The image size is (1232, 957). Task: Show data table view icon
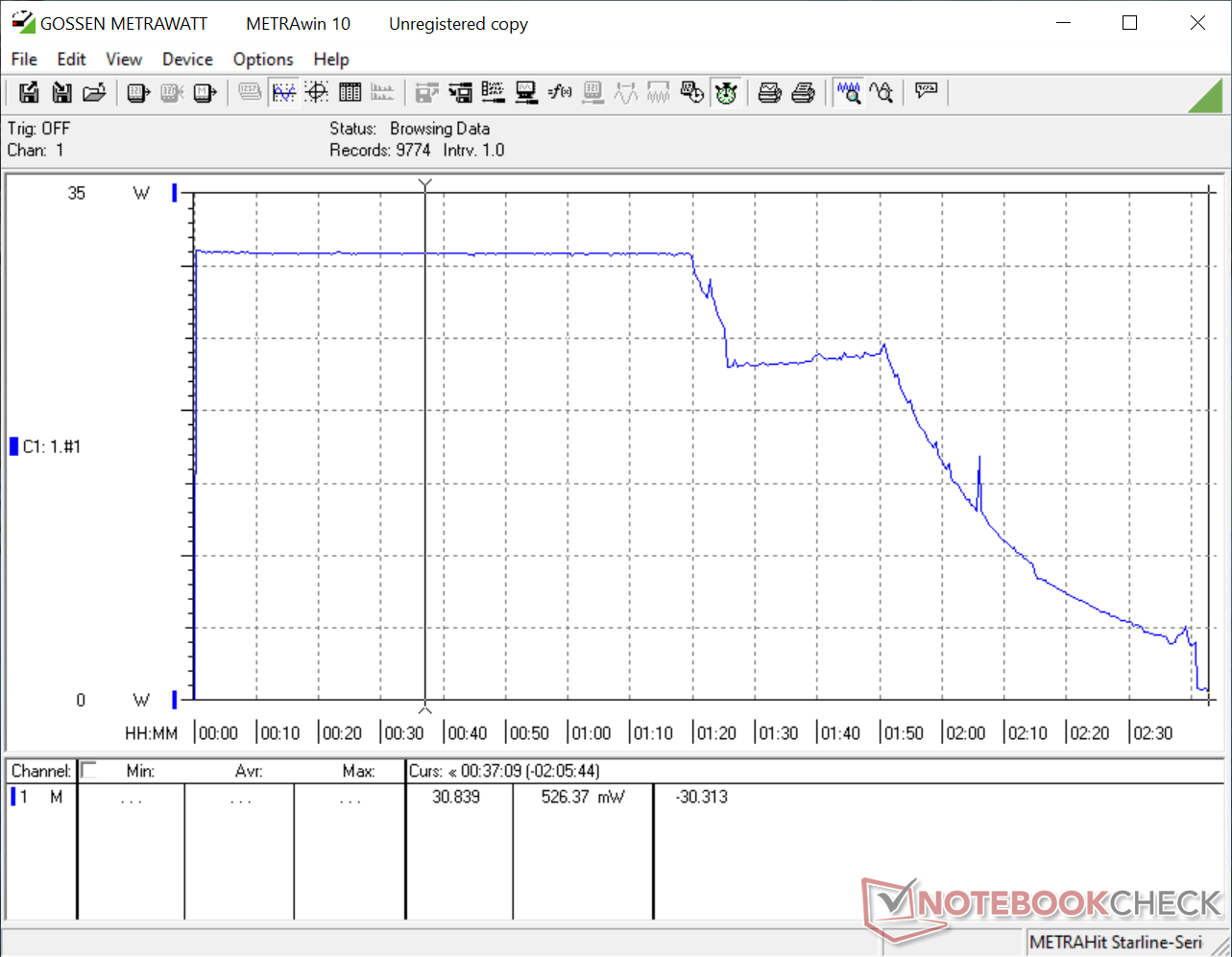(x=350, y=92)
